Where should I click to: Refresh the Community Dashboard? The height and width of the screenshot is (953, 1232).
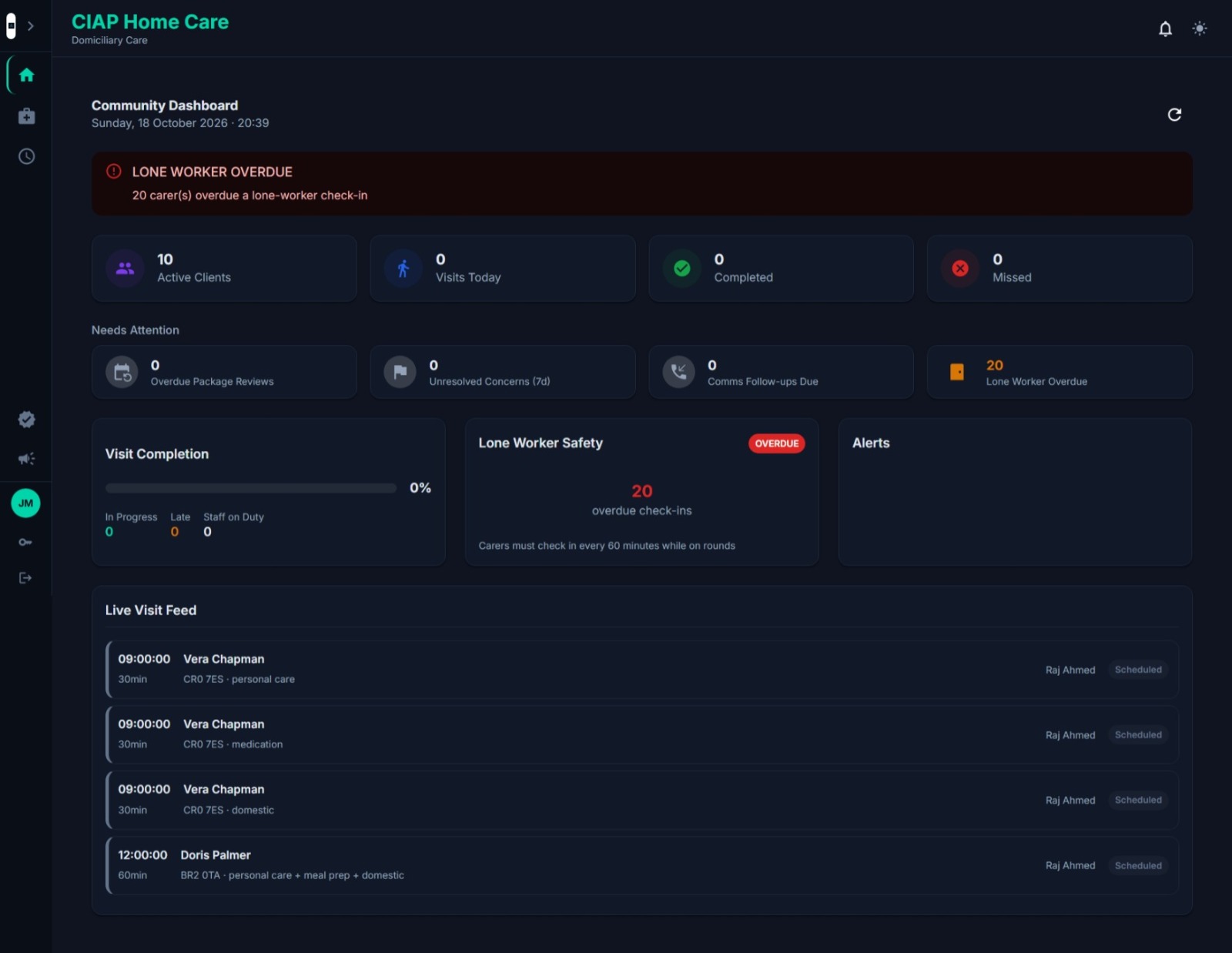(1174, 115)
